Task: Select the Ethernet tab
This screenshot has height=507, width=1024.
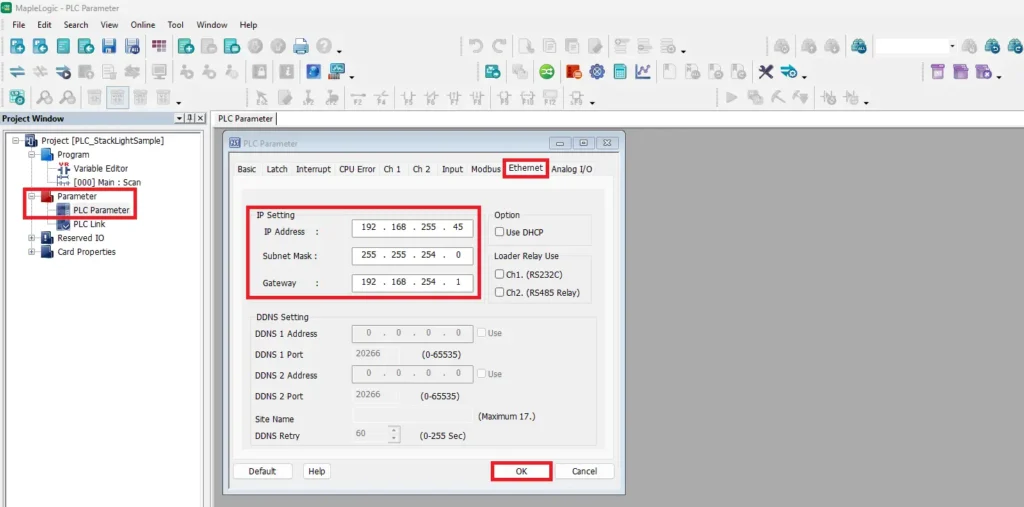Action: tap(526, 168)
